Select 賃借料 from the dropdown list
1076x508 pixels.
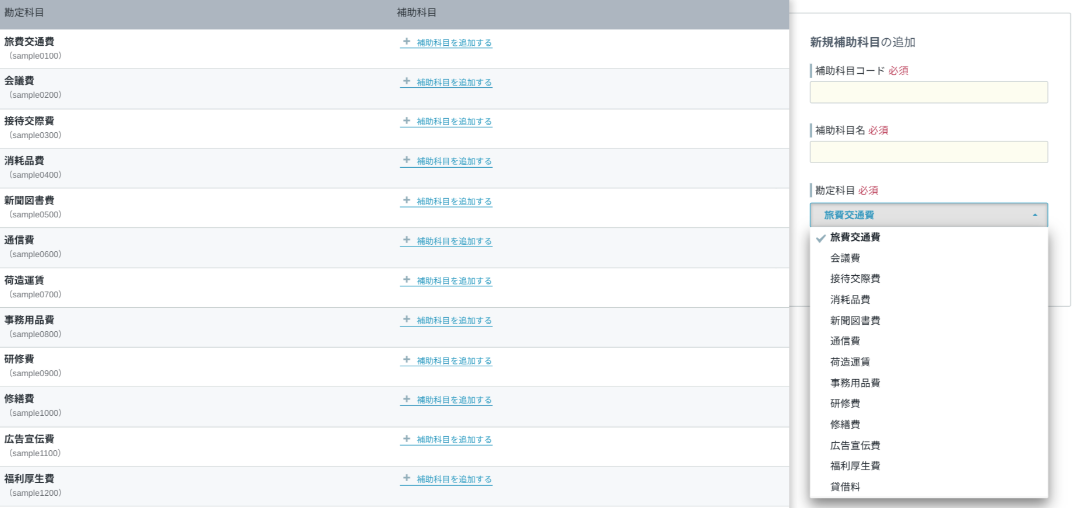pos(928,487)
